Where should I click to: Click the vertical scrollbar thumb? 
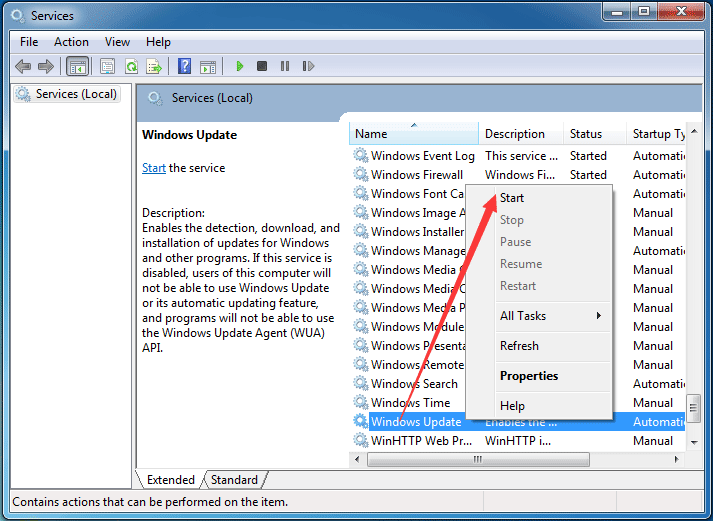694,408
